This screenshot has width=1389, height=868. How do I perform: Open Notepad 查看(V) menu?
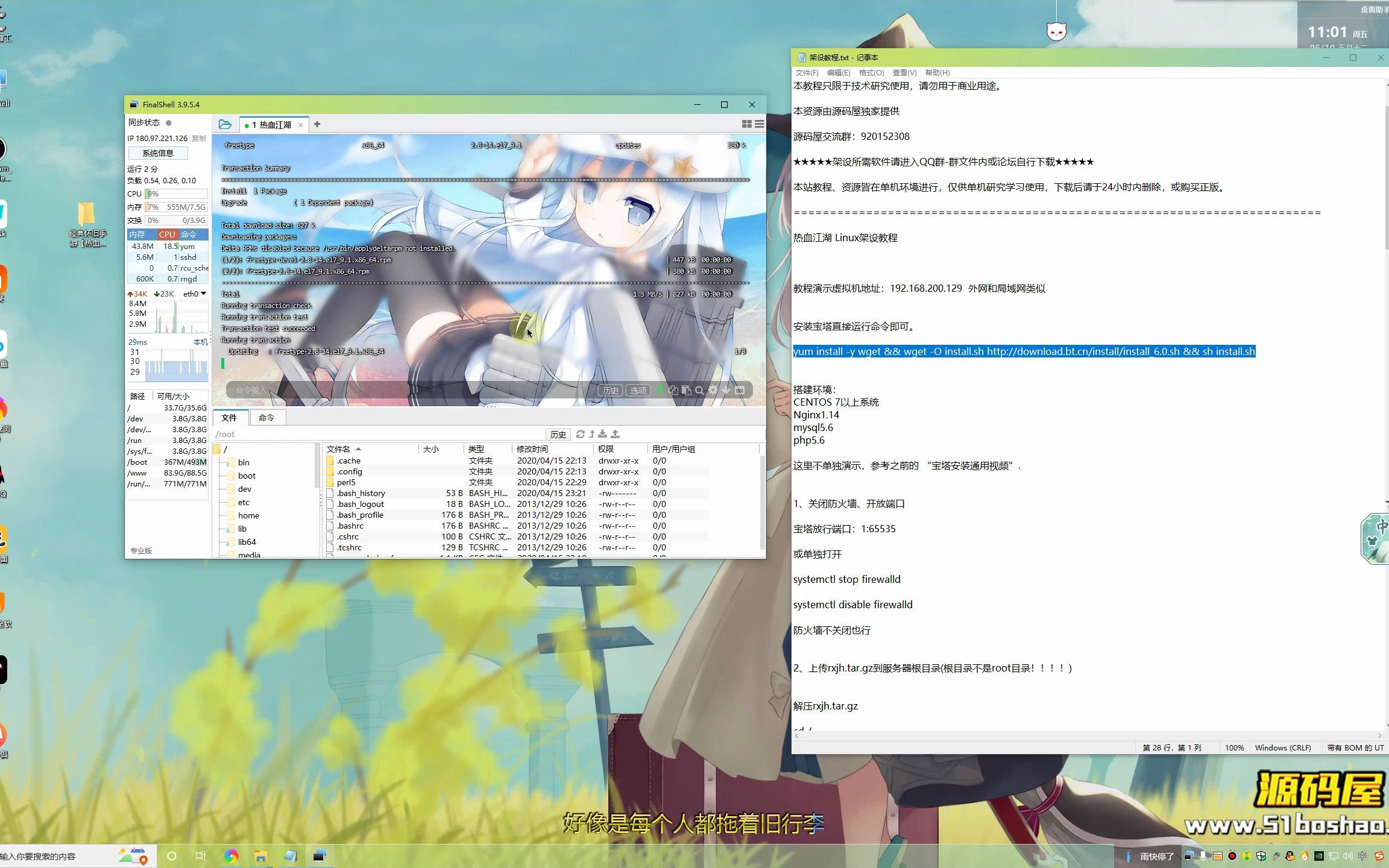click(x=904, y=72)
